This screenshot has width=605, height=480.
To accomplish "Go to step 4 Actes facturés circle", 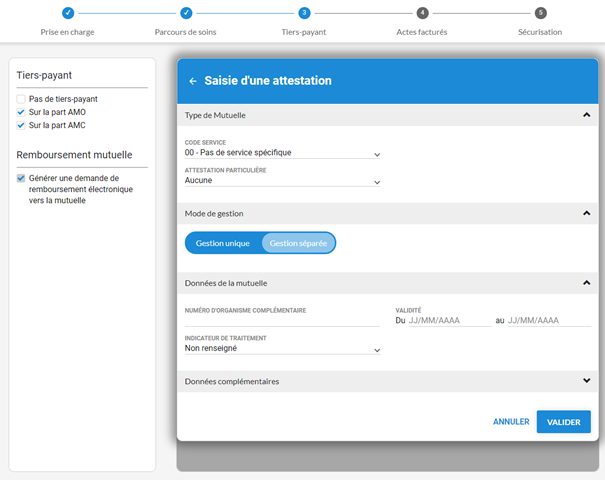I will (422, 13).
